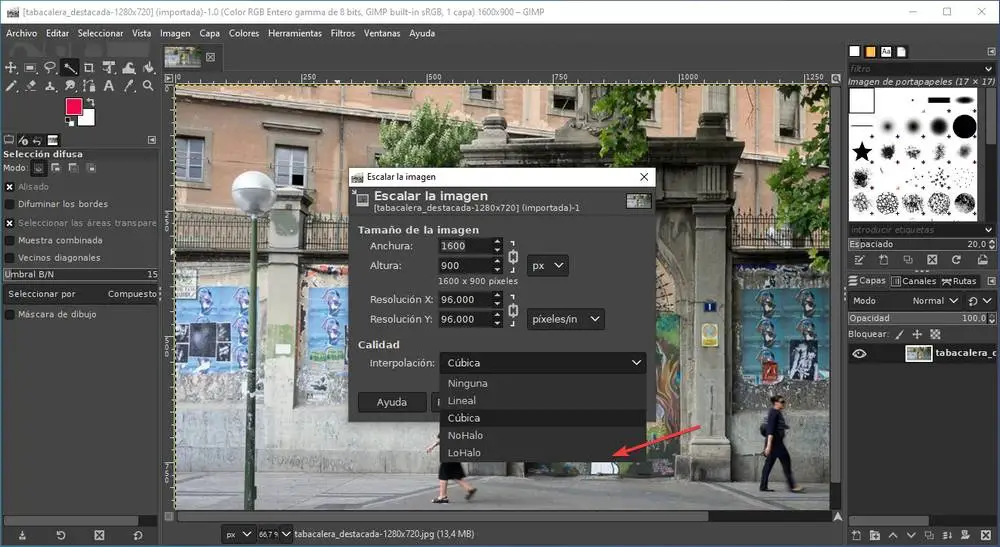Select the Free Select lasso tool
This screenshot has width=1000, height=547.
pyautogui.click(x=50, y=68)
